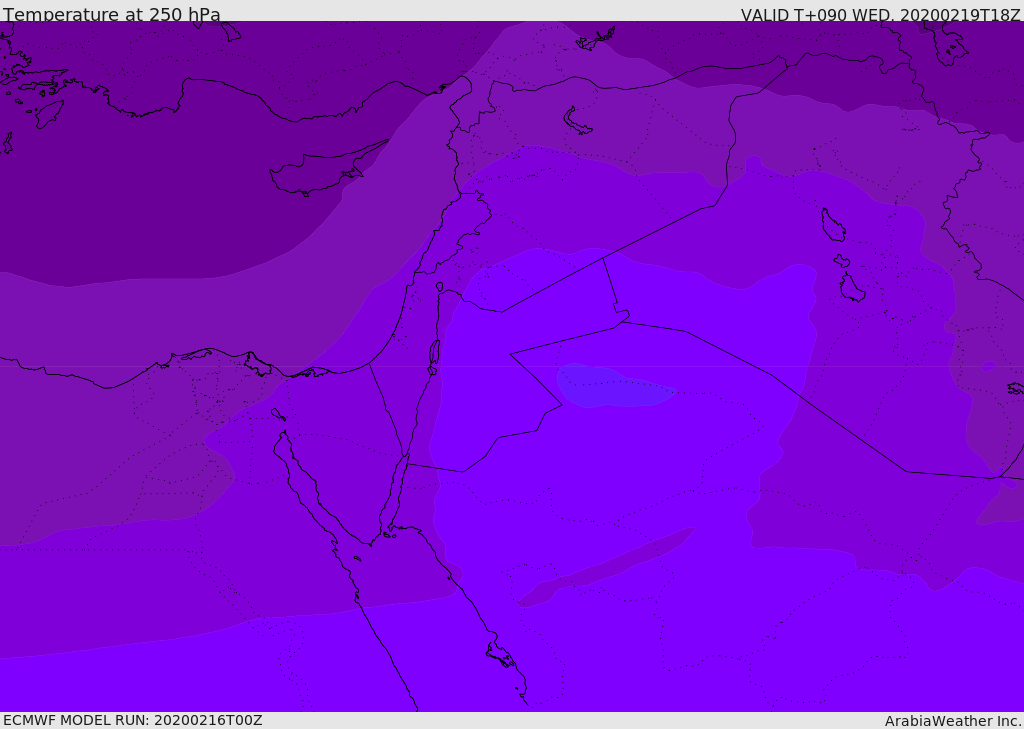Viewport: 1024px width, 729px height.
Task: Click the 'VALID T+090 WED. 20200219T18Z' label
Action: (880, 14)
